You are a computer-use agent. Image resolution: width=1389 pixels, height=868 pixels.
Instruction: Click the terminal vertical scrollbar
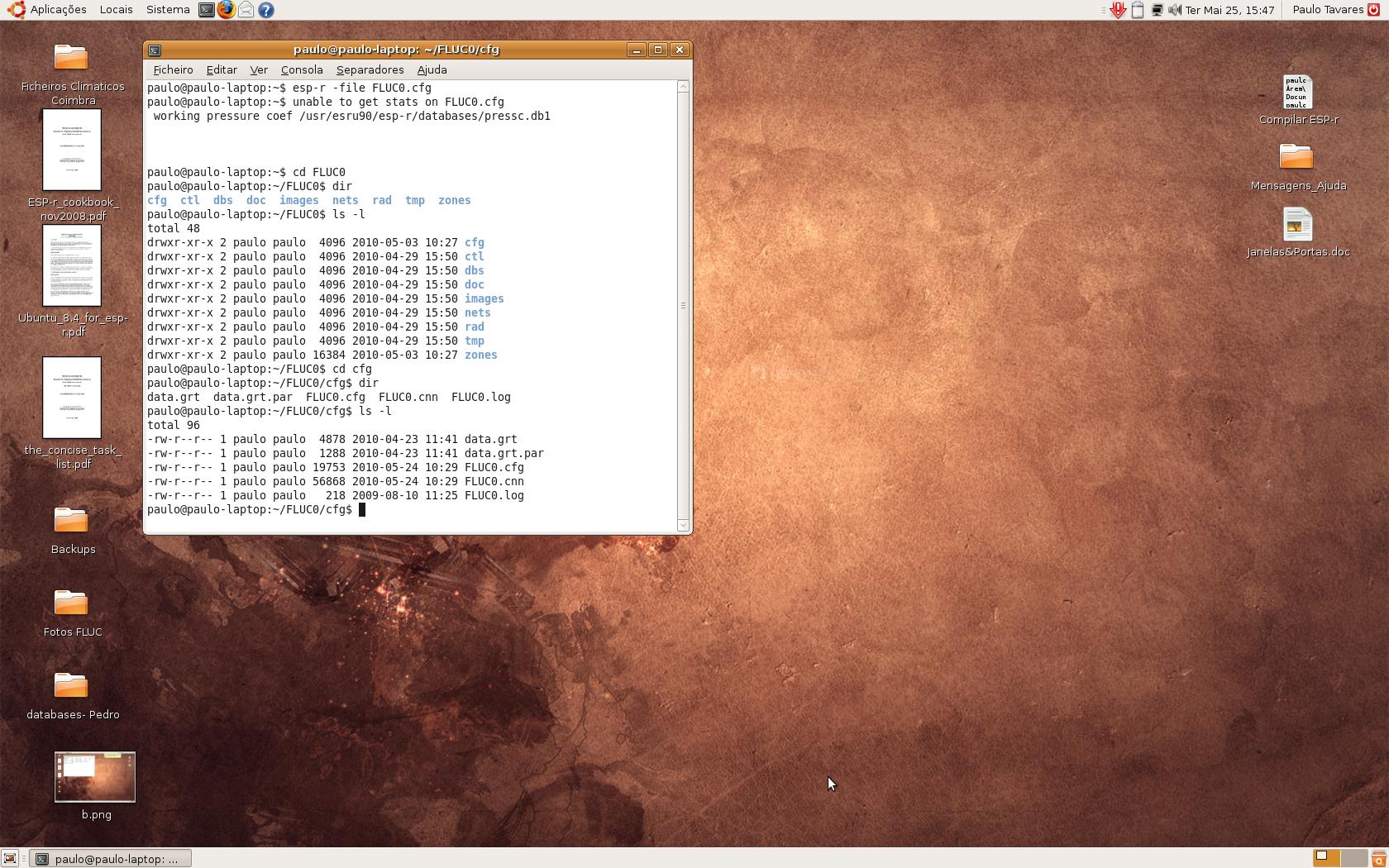683,306
